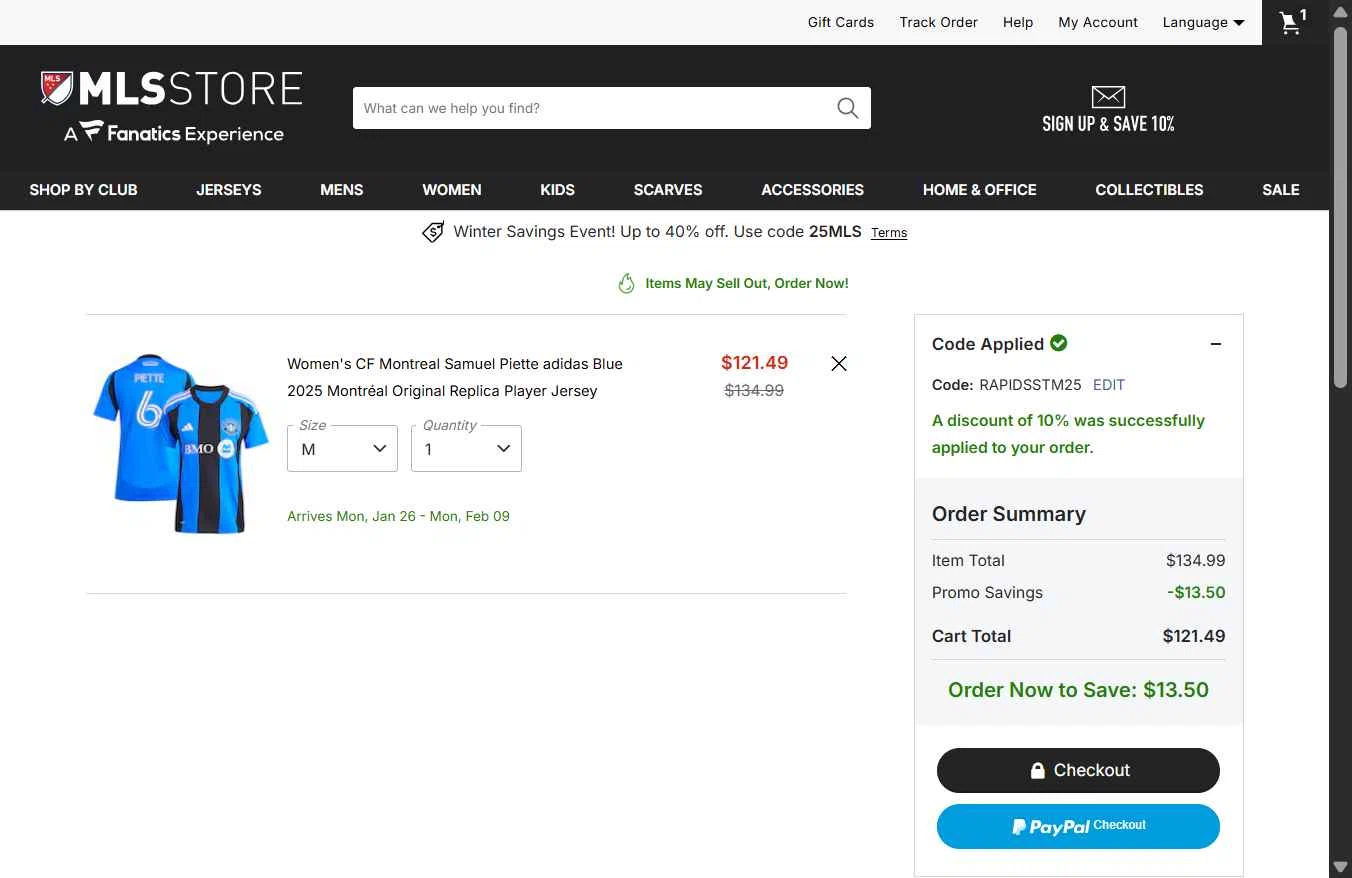The height and width of the screenshot is (878, 1352).
Task: Open the Jerseys menu
Action: (229, 190)
